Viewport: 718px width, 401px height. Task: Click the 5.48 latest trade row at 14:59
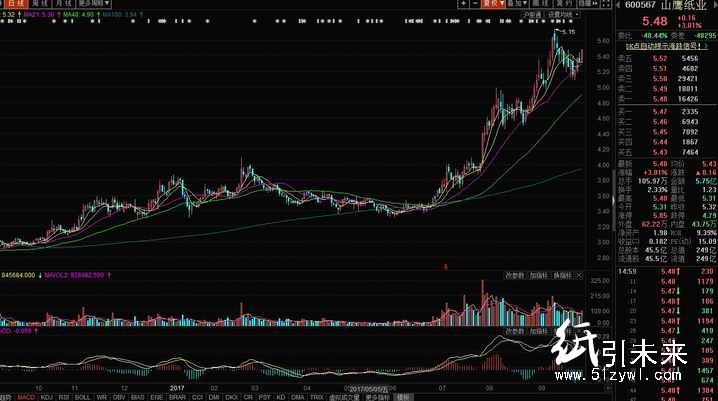(x=663, y=272)
